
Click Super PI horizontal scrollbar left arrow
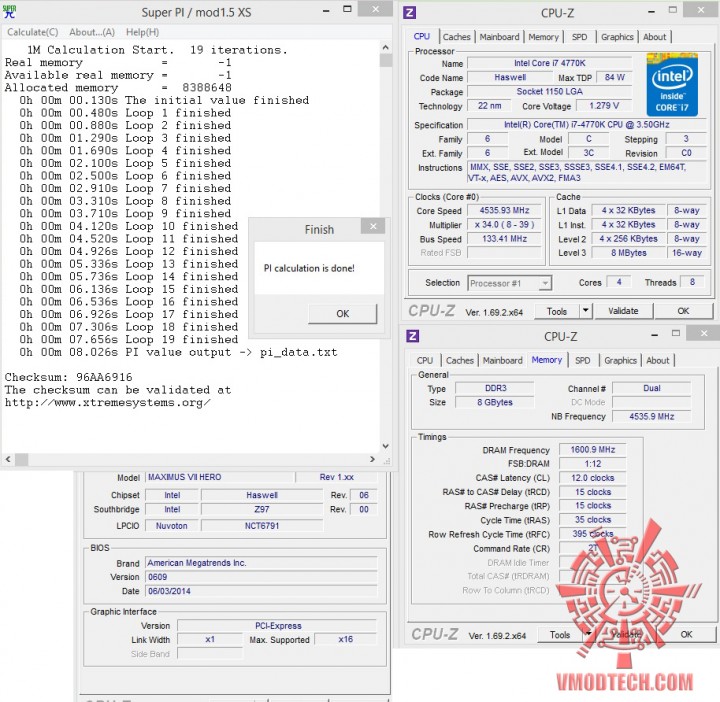point(8,459)
